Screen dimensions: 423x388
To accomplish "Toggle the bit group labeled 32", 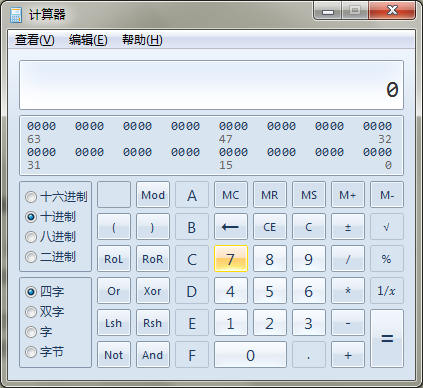I will pyautogui.click(x=377, y=126).
